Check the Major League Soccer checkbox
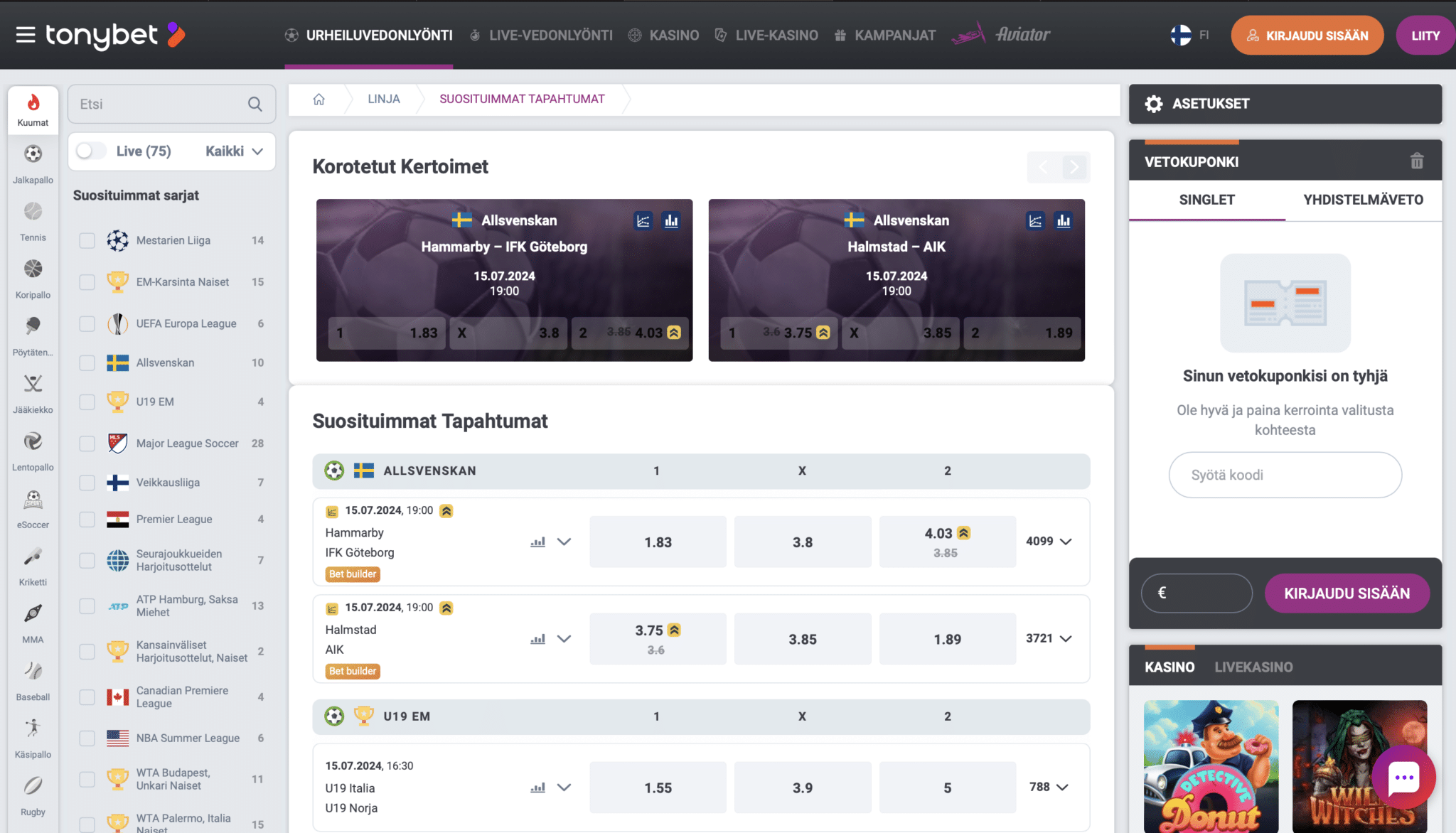This screenshot has width=1456, height=833. [87, 444]
